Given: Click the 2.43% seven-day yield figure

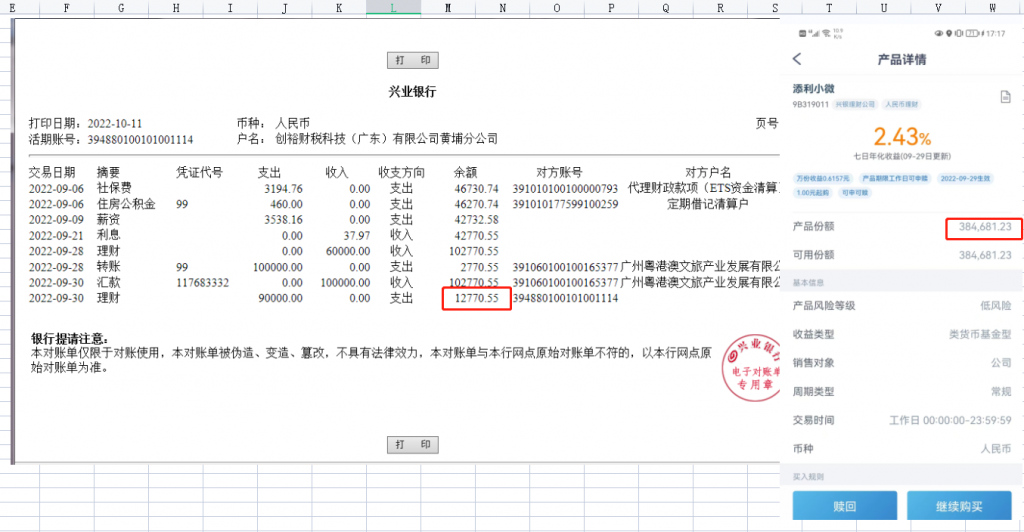Looking at the screenshot, I should click(902, 136).
